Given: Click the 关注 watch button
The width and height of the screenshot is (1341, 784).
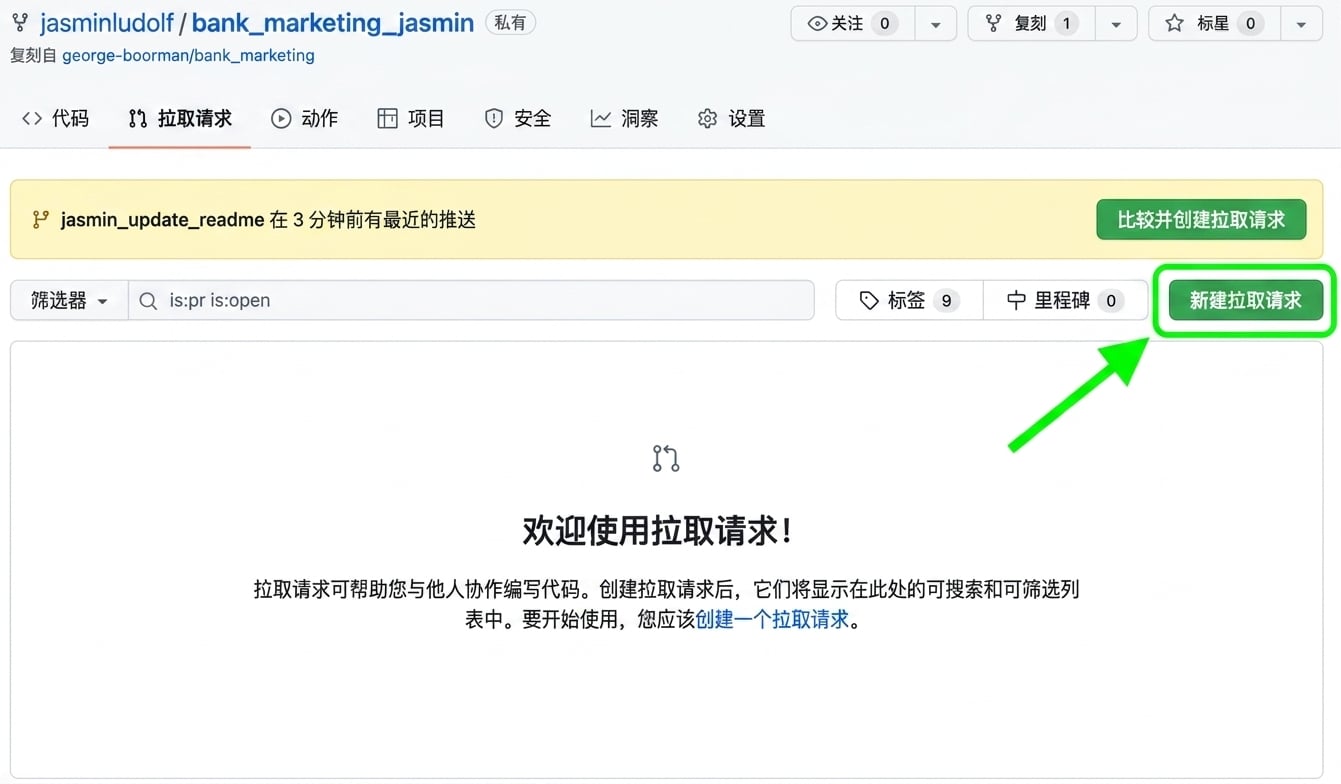Looking at the screenshot, I should point(853,23).
